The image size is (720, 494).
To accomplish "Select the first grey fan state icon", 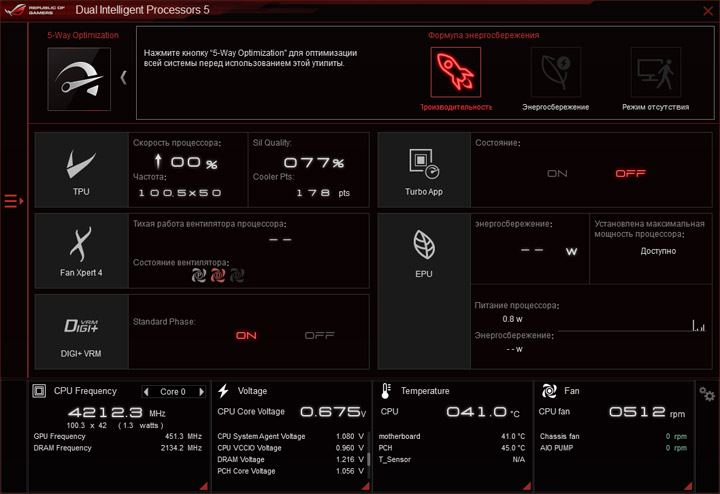I will [x=198, y=275].
